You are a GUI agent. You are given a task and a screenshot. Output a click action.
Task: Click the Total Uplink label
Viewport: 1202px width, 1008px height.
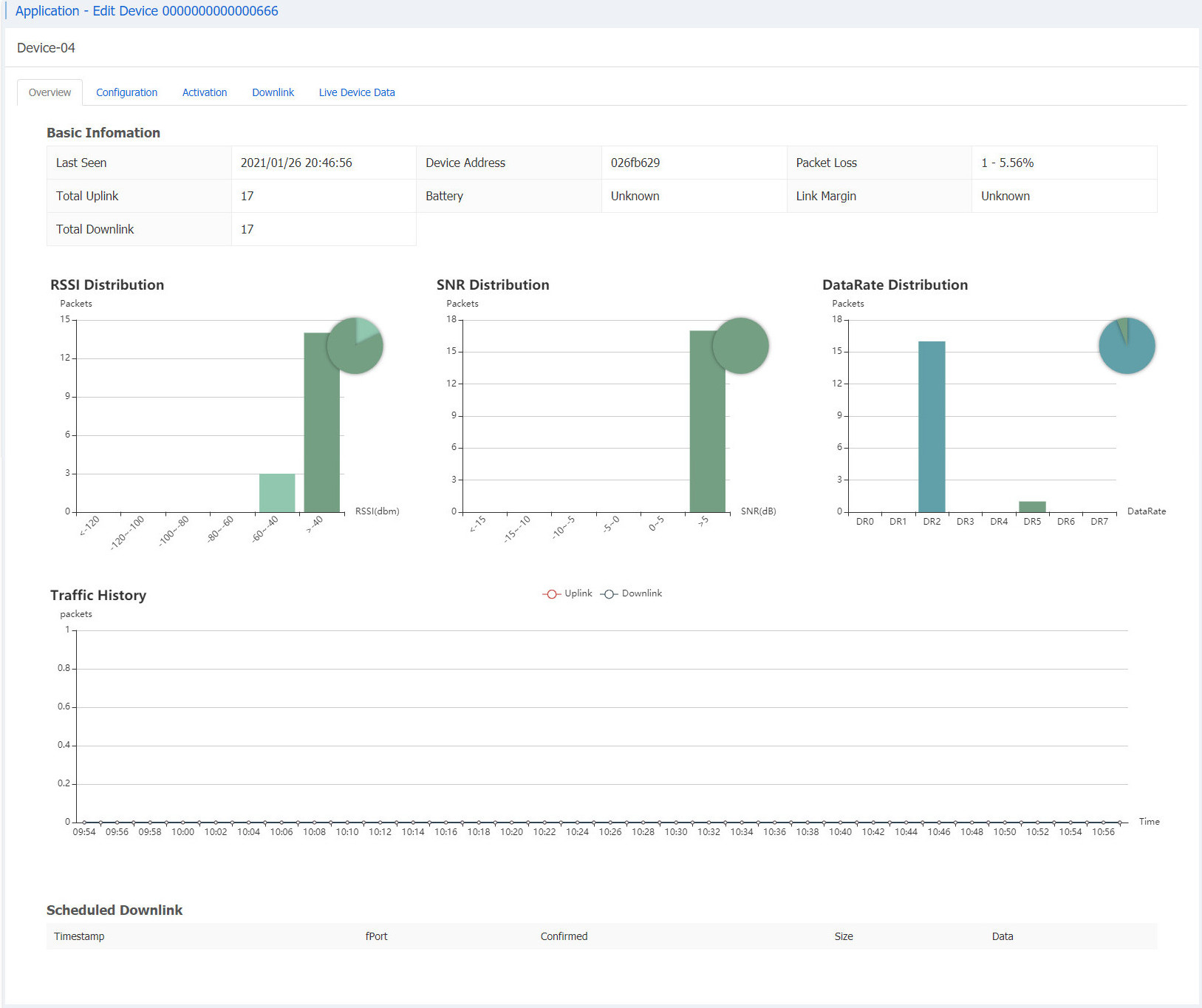click(x=87, y=196)
